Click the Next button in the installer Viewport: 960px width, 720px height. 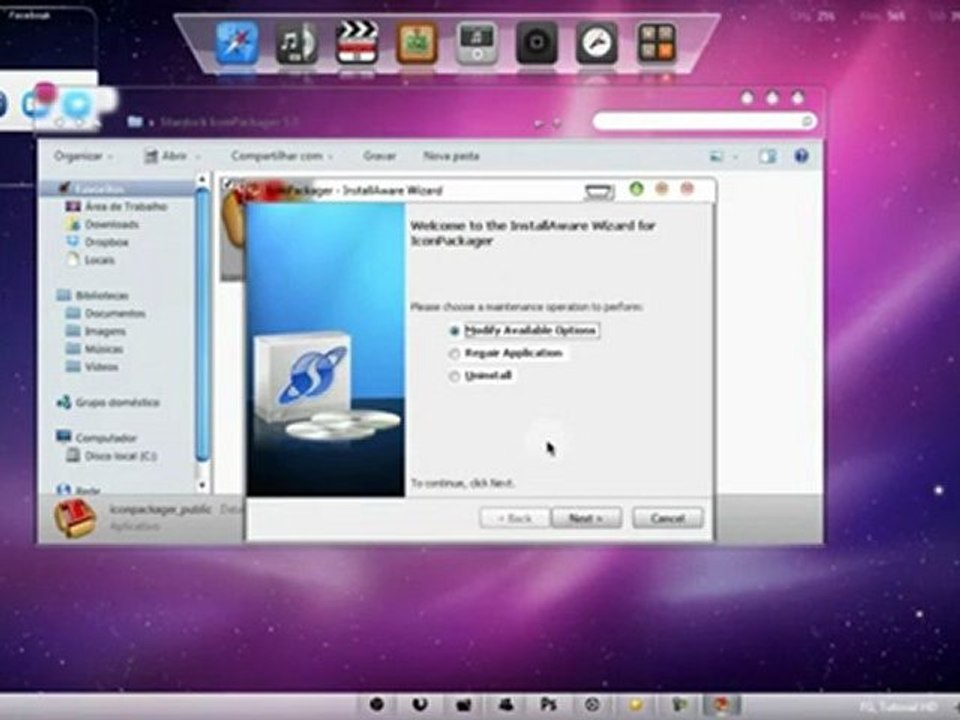tap(586, 518)
